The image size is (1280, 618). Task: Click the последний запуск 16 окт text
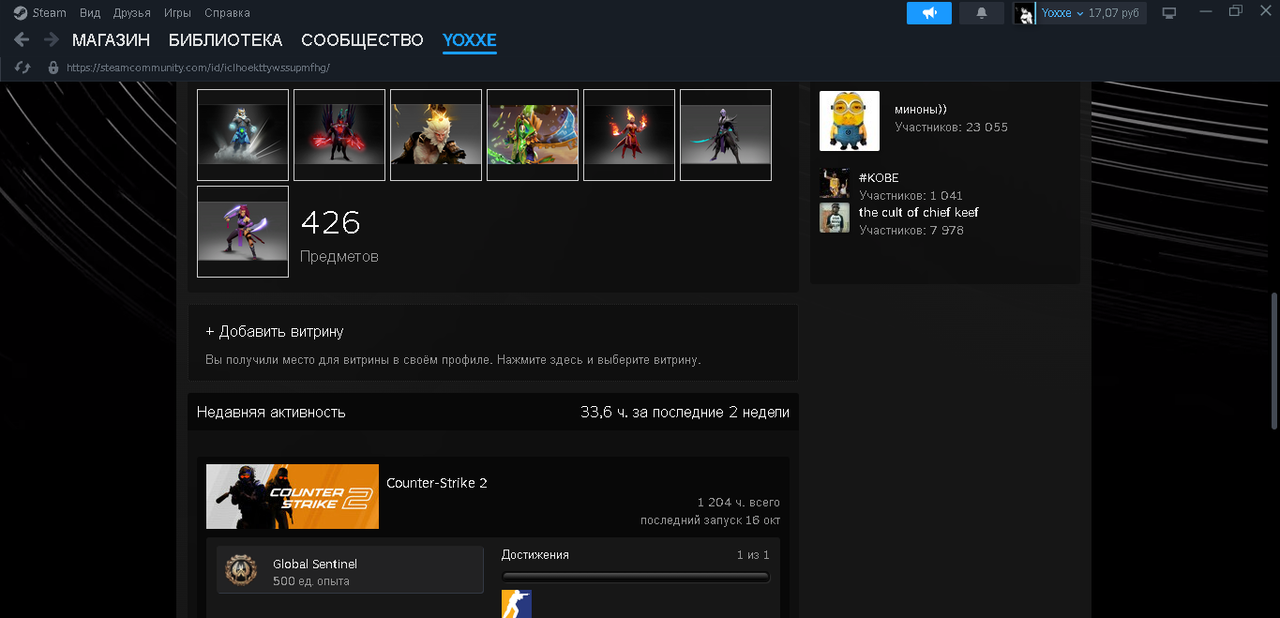711,520
